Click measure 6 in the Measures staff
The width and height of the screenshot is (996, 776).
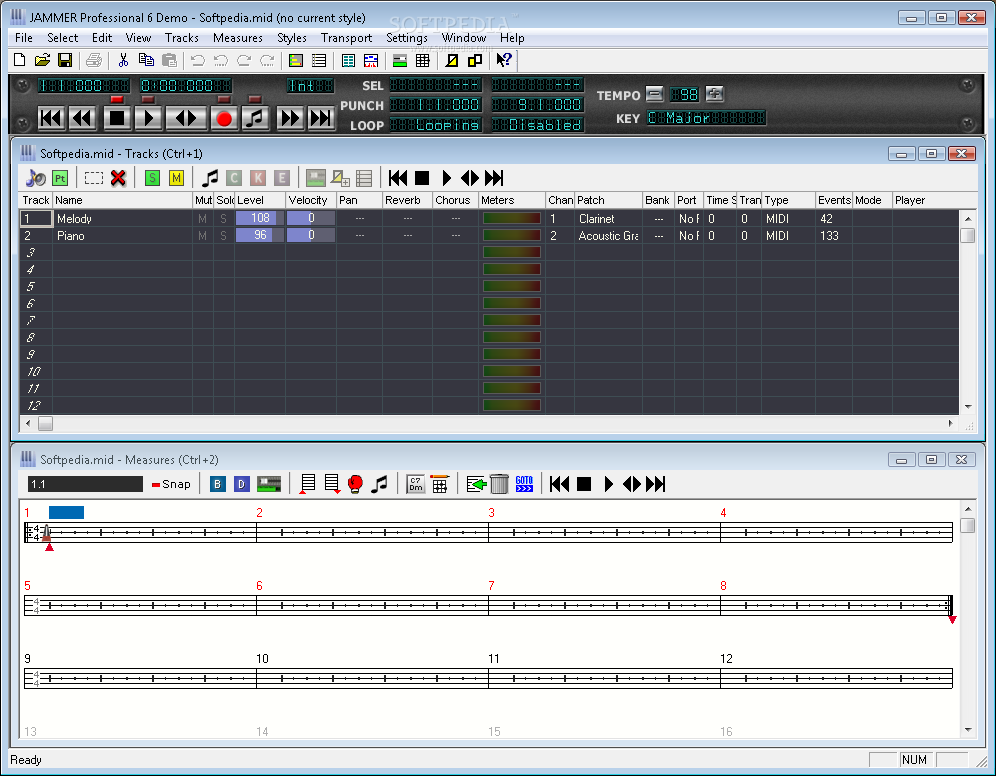coord(372,605)
